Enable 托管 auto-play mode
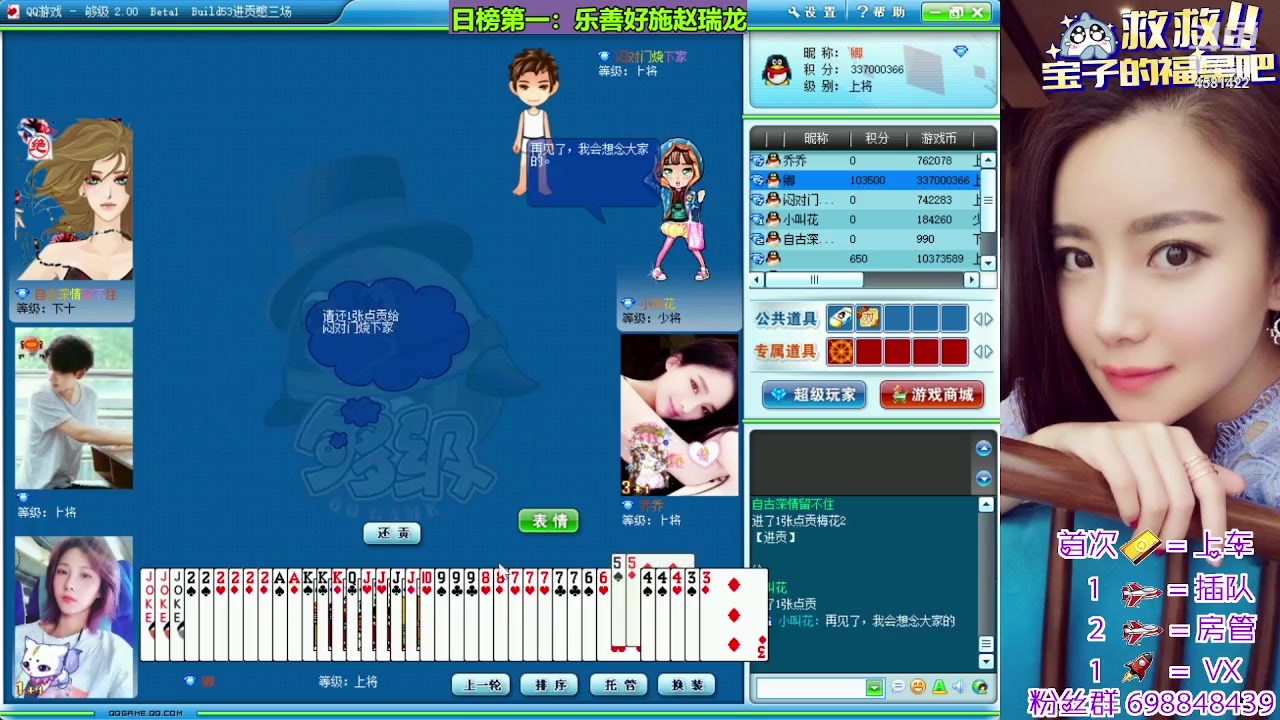This screenshot has height=720, width=1280. (617, 684)
